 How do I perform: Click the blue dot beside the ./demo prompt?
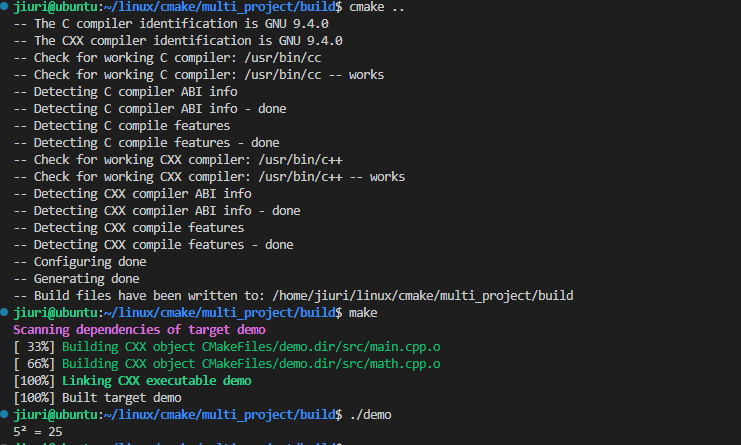[4, 414]
